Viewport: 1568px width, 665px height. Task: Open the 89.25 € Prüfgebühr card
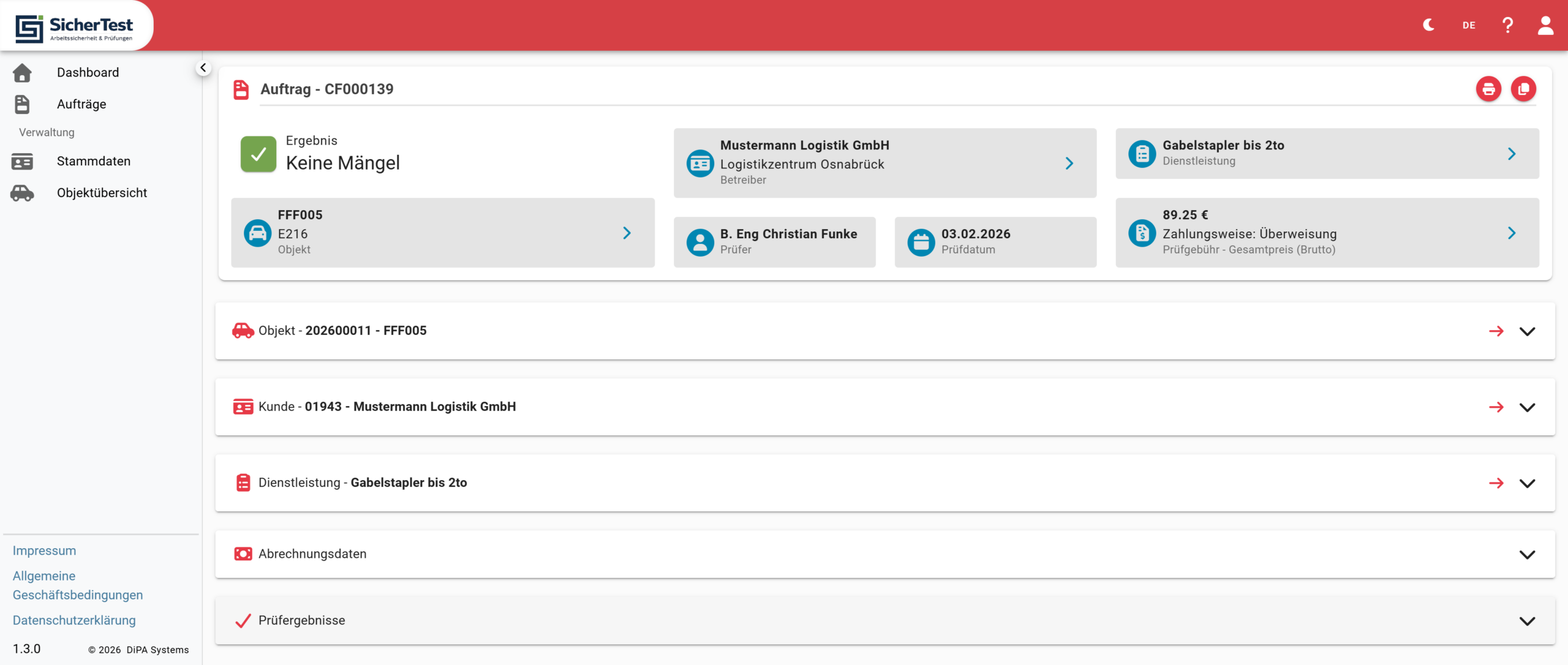1327,233
